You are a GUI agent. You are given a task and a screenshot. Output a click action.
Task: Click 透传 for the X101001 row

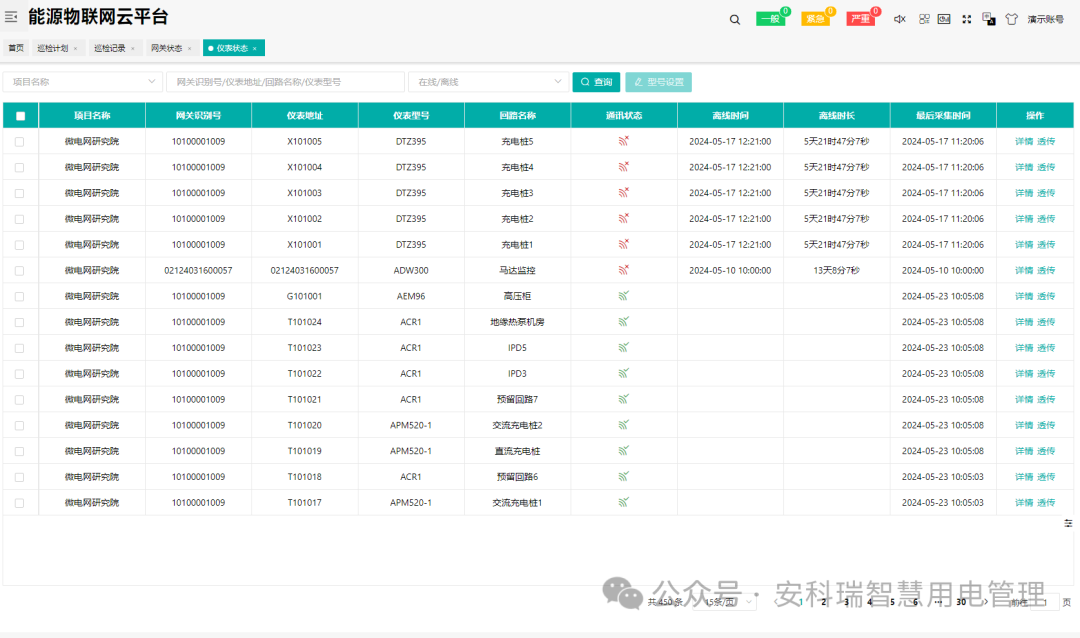click(x=1046, y=245)
